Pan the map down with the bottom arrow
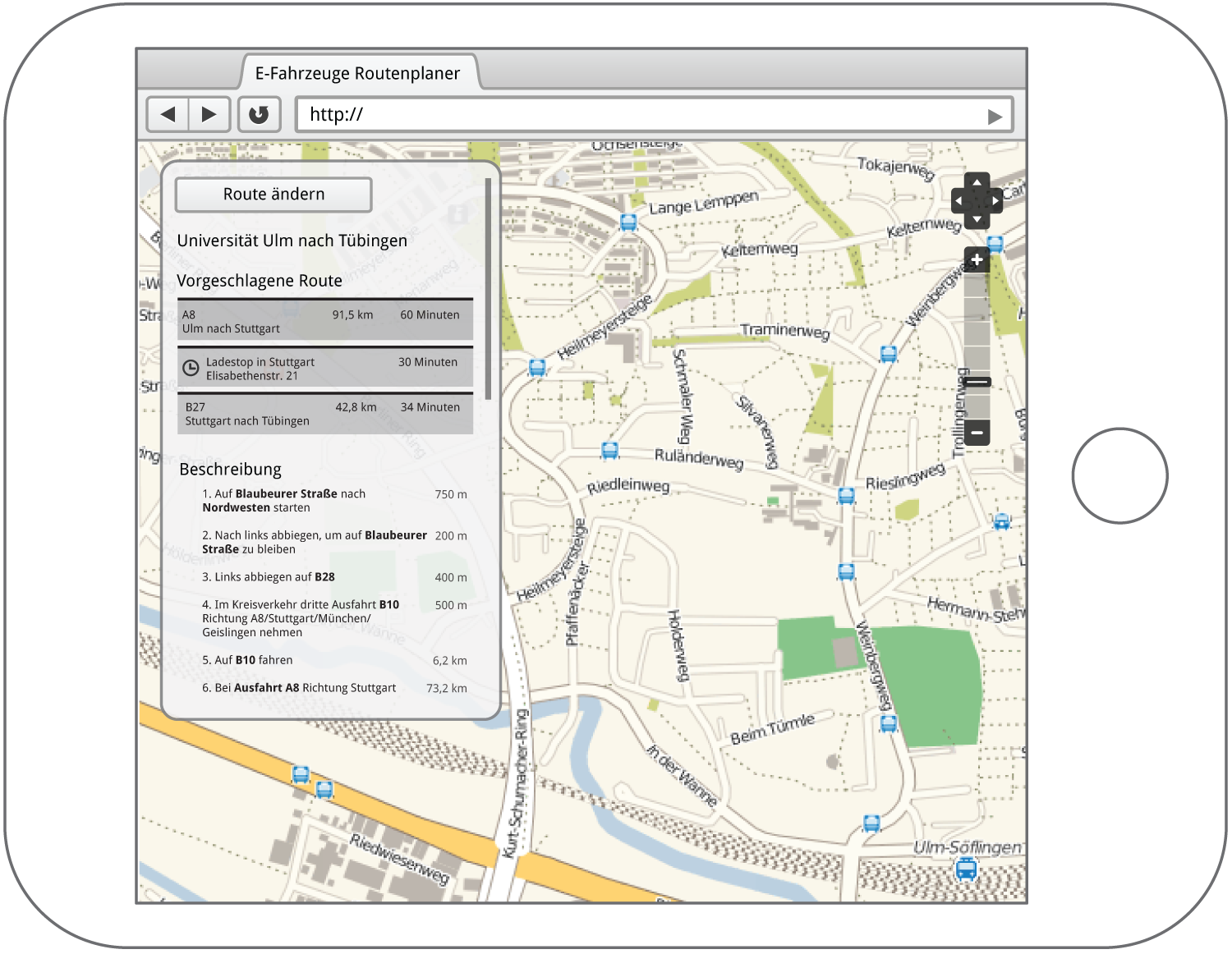 pyautogui.click(x=977, y=219)
